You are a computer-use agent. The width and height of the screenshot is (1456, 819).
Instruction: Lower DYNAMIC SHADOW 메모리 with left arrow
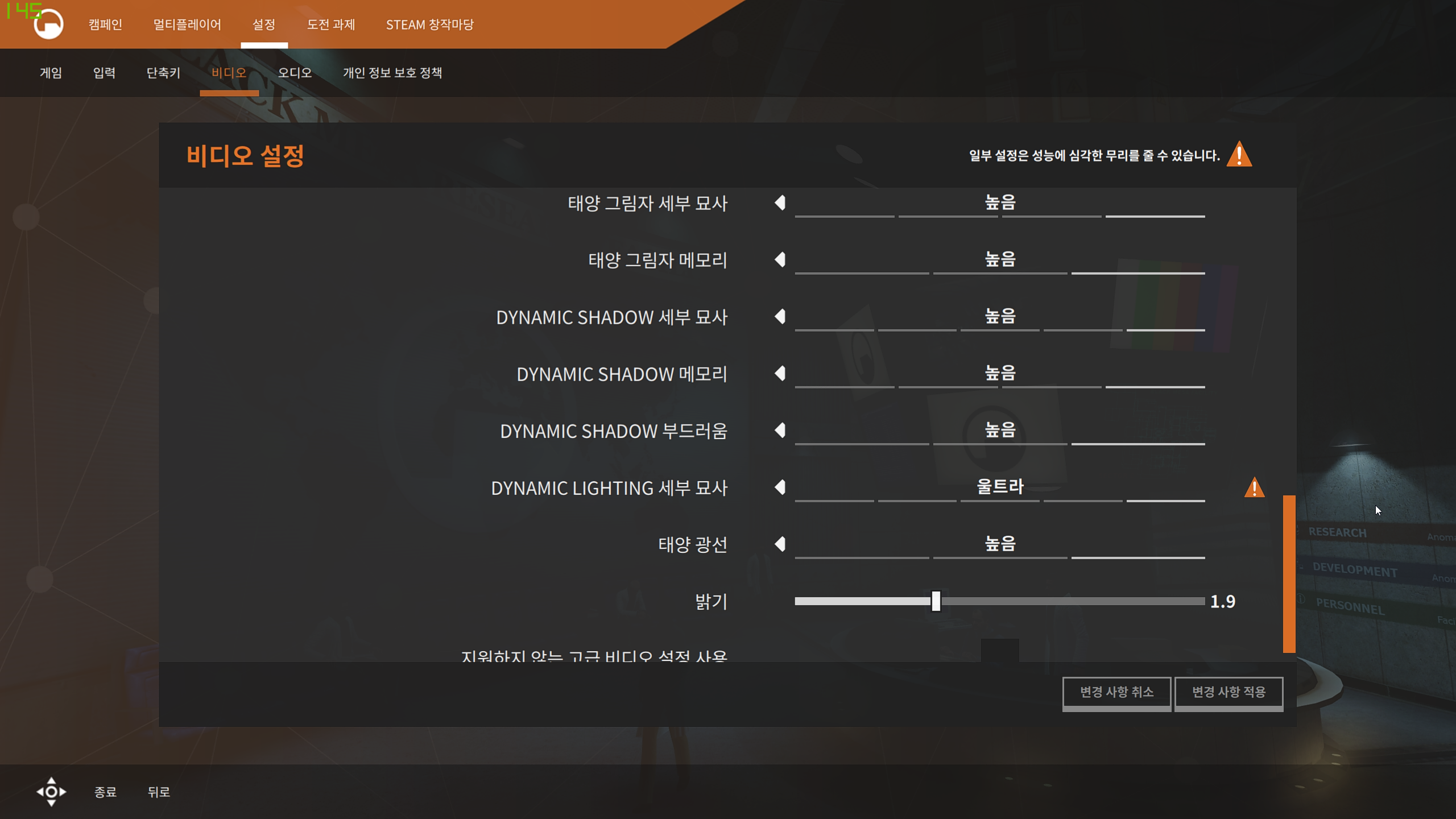click(x=780, y=374)
